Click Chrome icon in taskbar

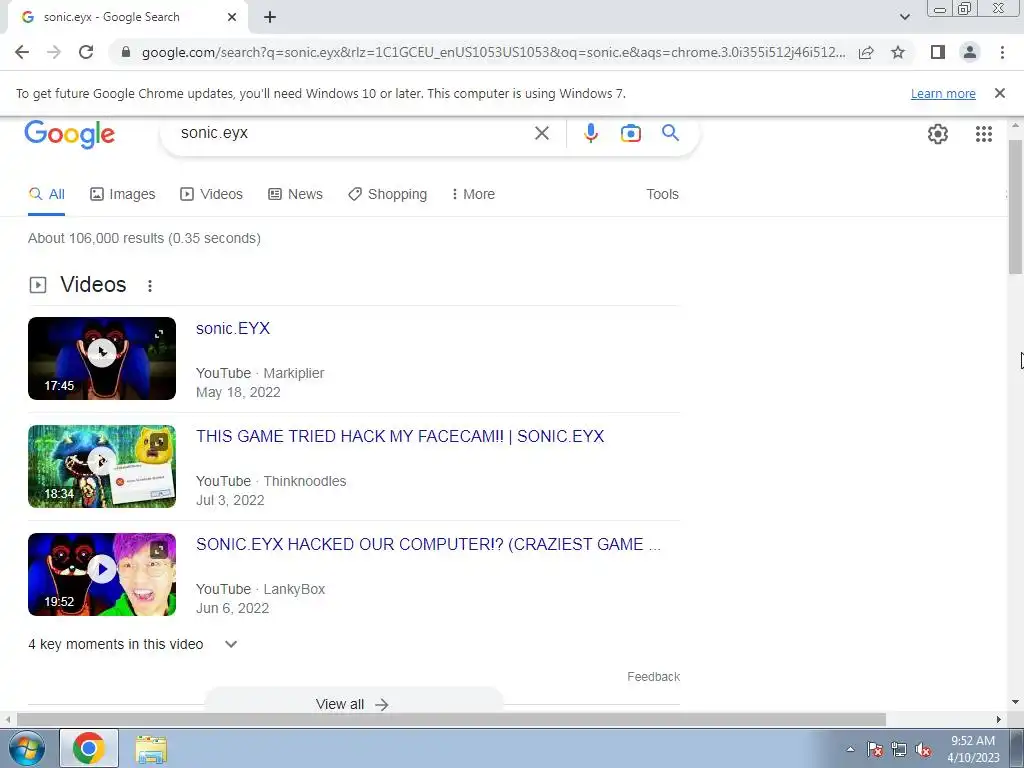89,748
